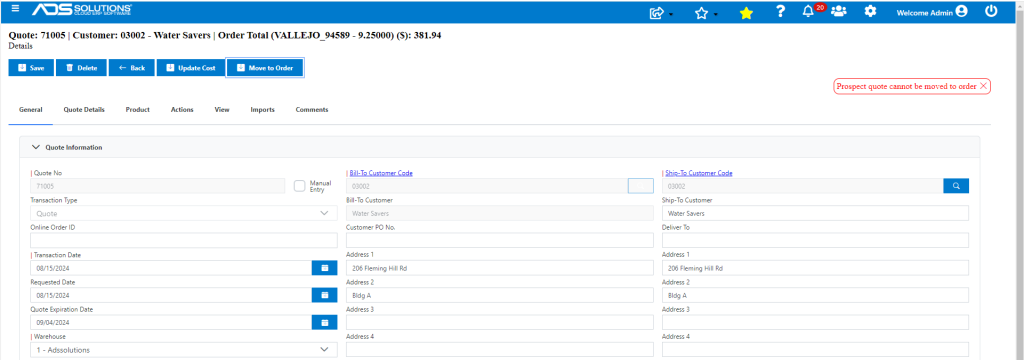Screen dimensions: 1024x360
Task: Dismiss the prospect quote error message
Action: 984,86
